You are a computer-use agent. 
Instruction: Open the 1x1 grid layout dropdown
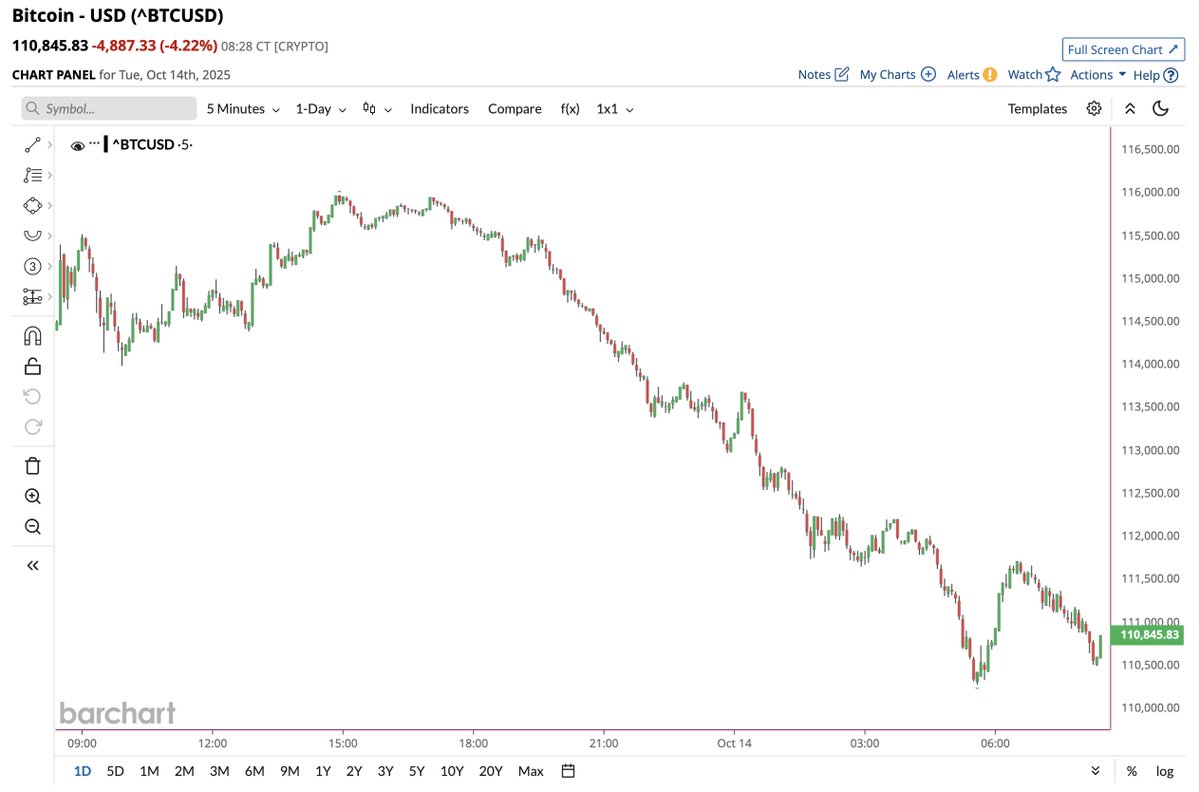(615, 109)
